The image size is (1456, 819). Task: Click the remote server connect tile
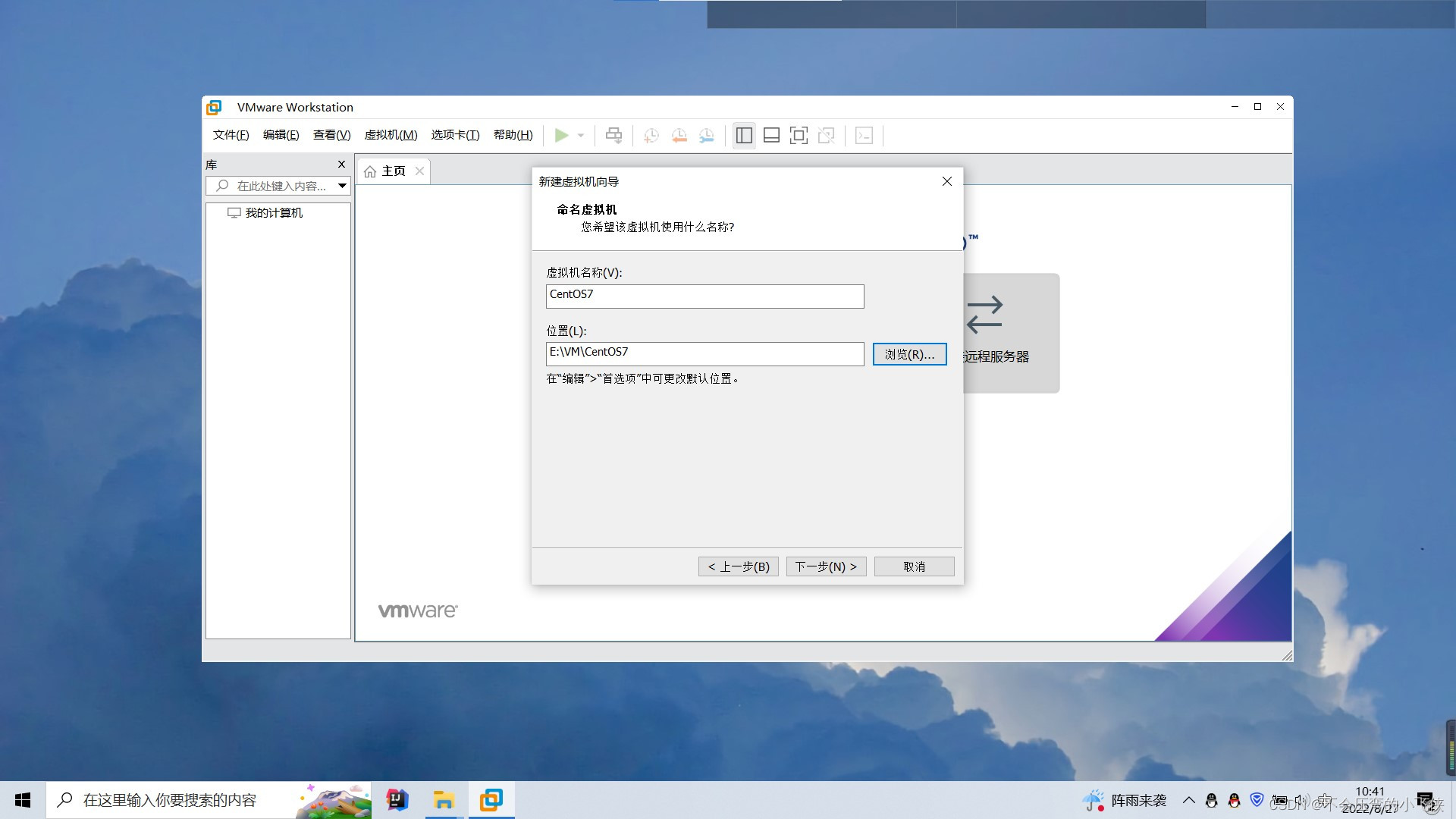pos(1011,333)
